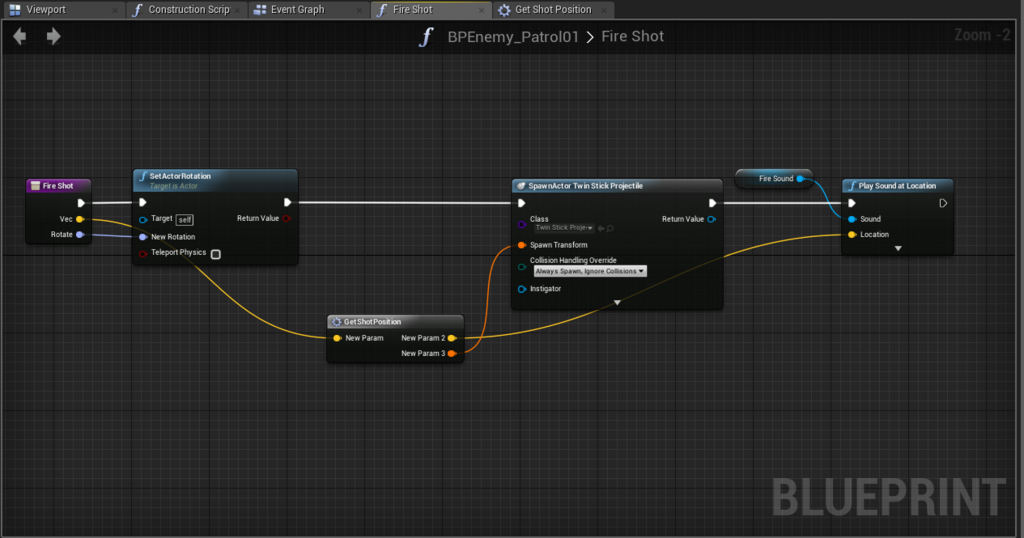This screenshot has height=538, width=1024.
Task: Click the Class pin on SpawnActor
Action: [522, 224]
